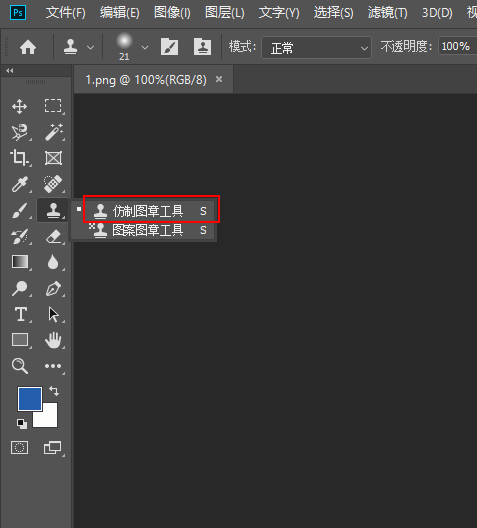Image resolution: width=477 pixels, height=528 pixels.
Task: Select the Eraser tool
Action: pyautogui.click(x=54, y=236)
